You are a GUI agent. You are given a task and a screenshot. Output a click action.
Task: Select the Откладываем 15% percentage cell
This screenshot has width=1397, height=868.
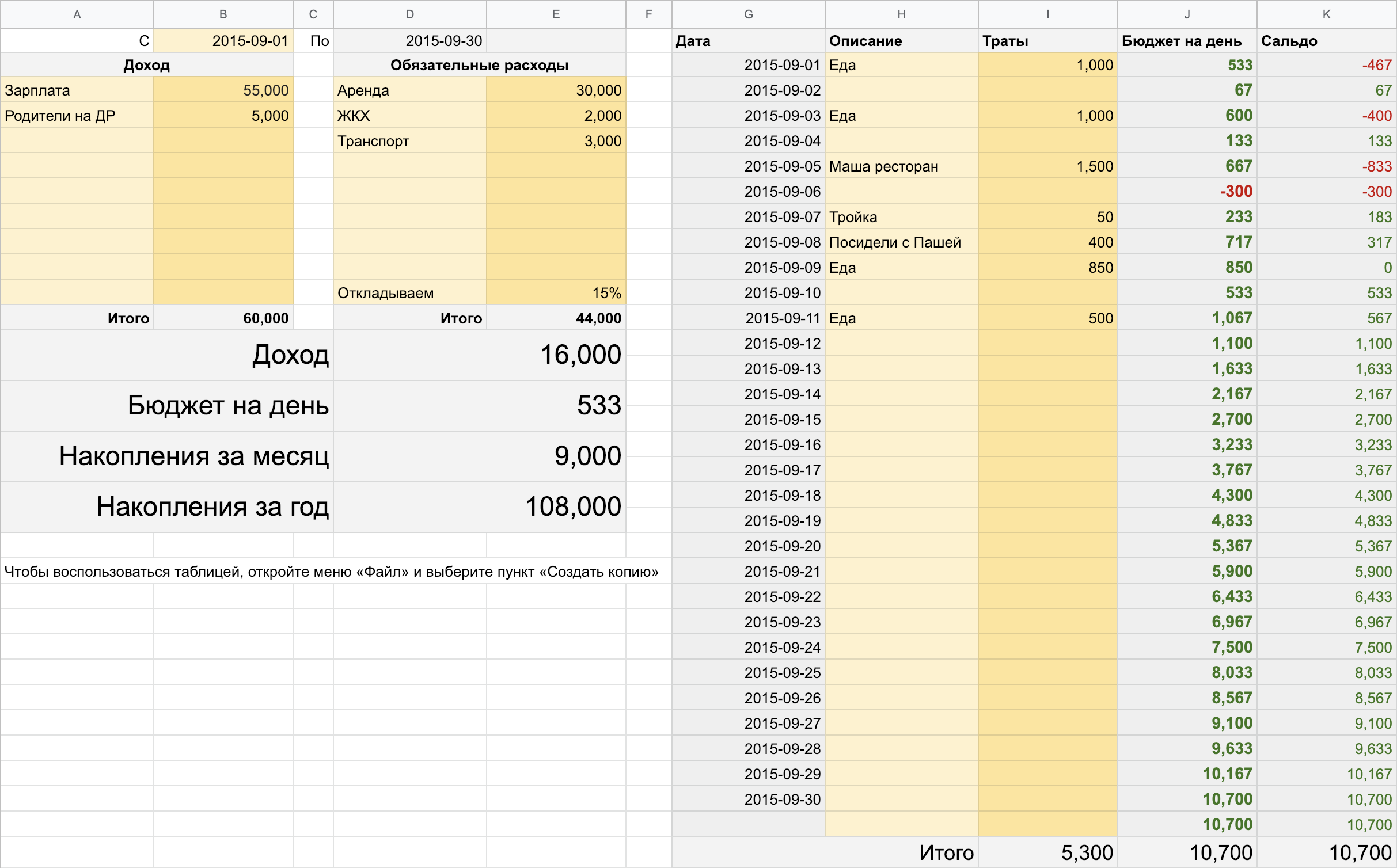coord(556,293)
